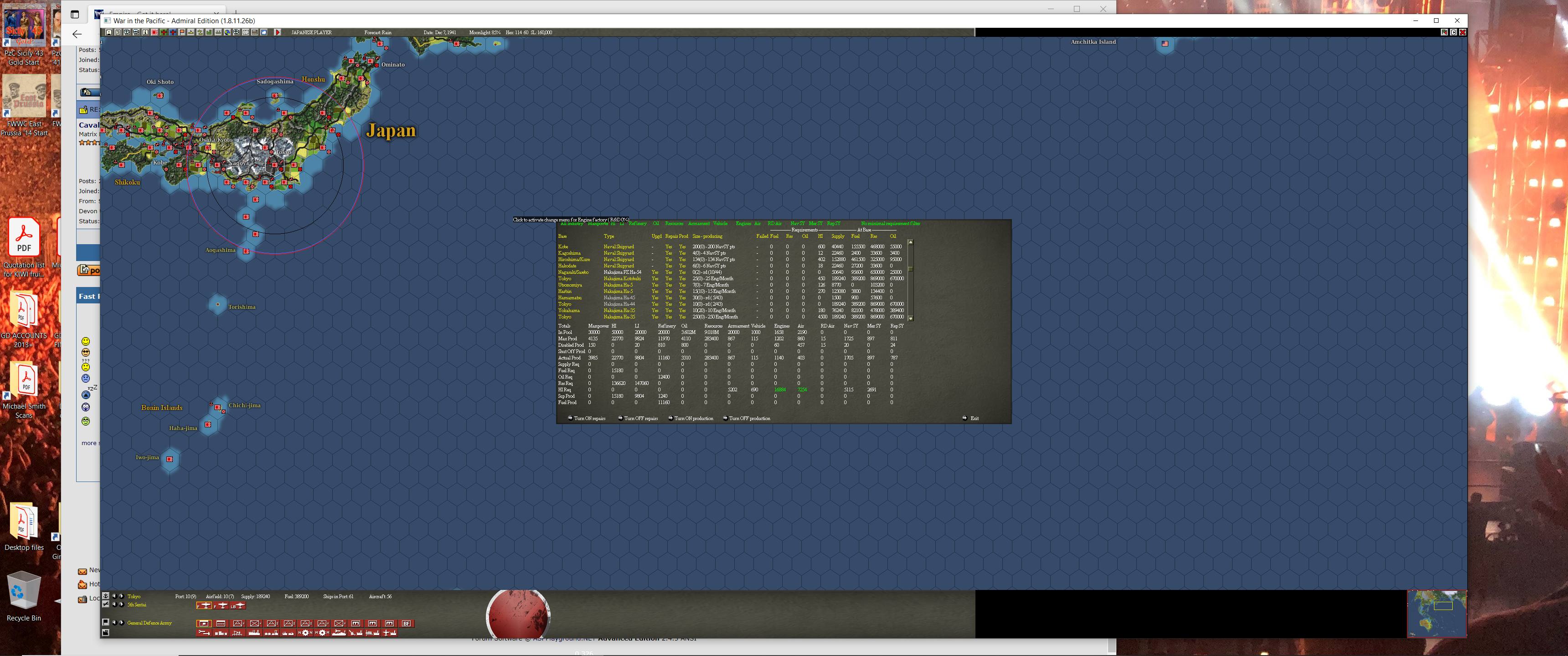Toggle Prod Yes for Yokohama Nakajima Ha-35

click(682, 310)
